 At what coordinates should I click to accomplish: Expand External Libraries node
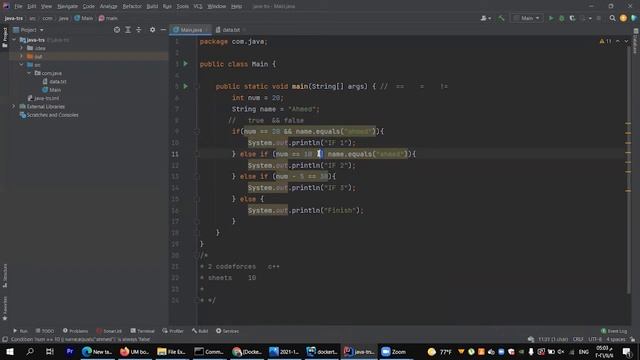pyautogui.click(x=13, y=107)
